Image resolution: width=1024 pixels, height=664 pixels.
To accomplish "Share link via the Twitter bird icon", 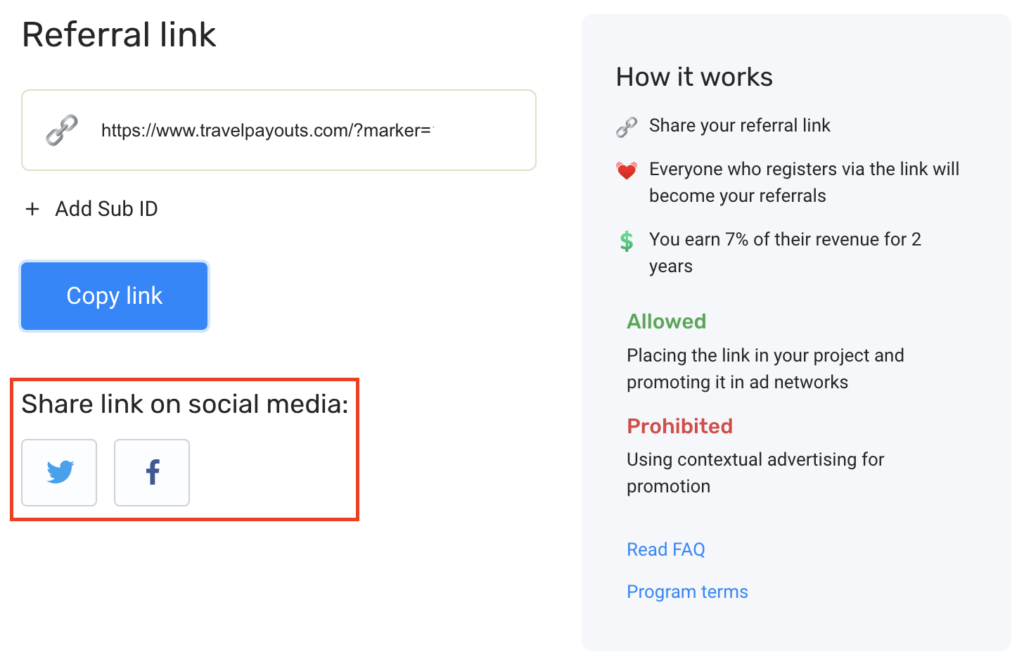I will point(59,472).
